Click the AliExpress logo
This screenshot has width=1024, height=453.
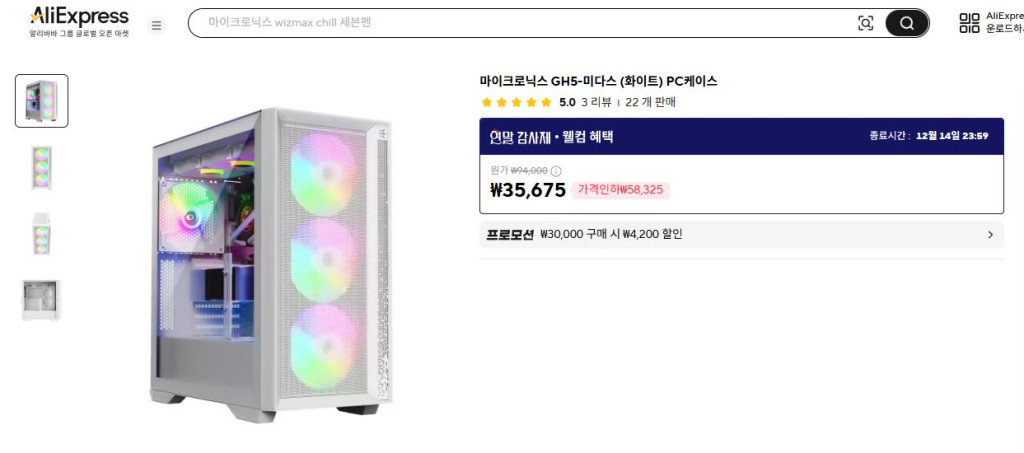point(79,17)
